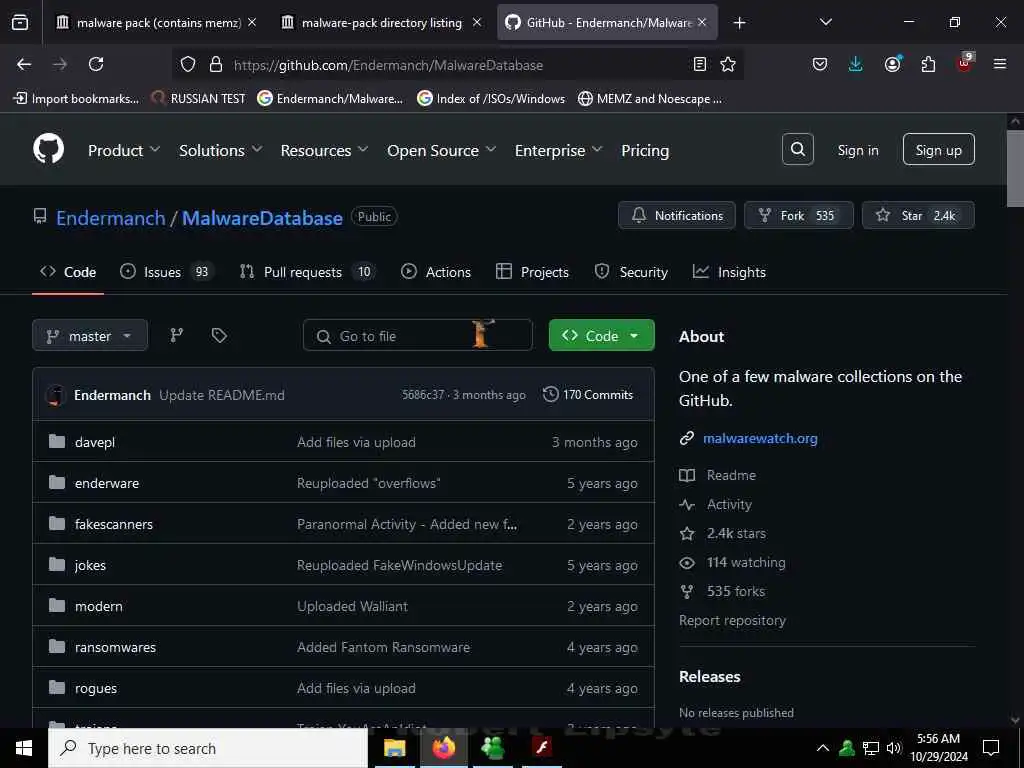Open malwarewatch.org link

pos(760,438)
